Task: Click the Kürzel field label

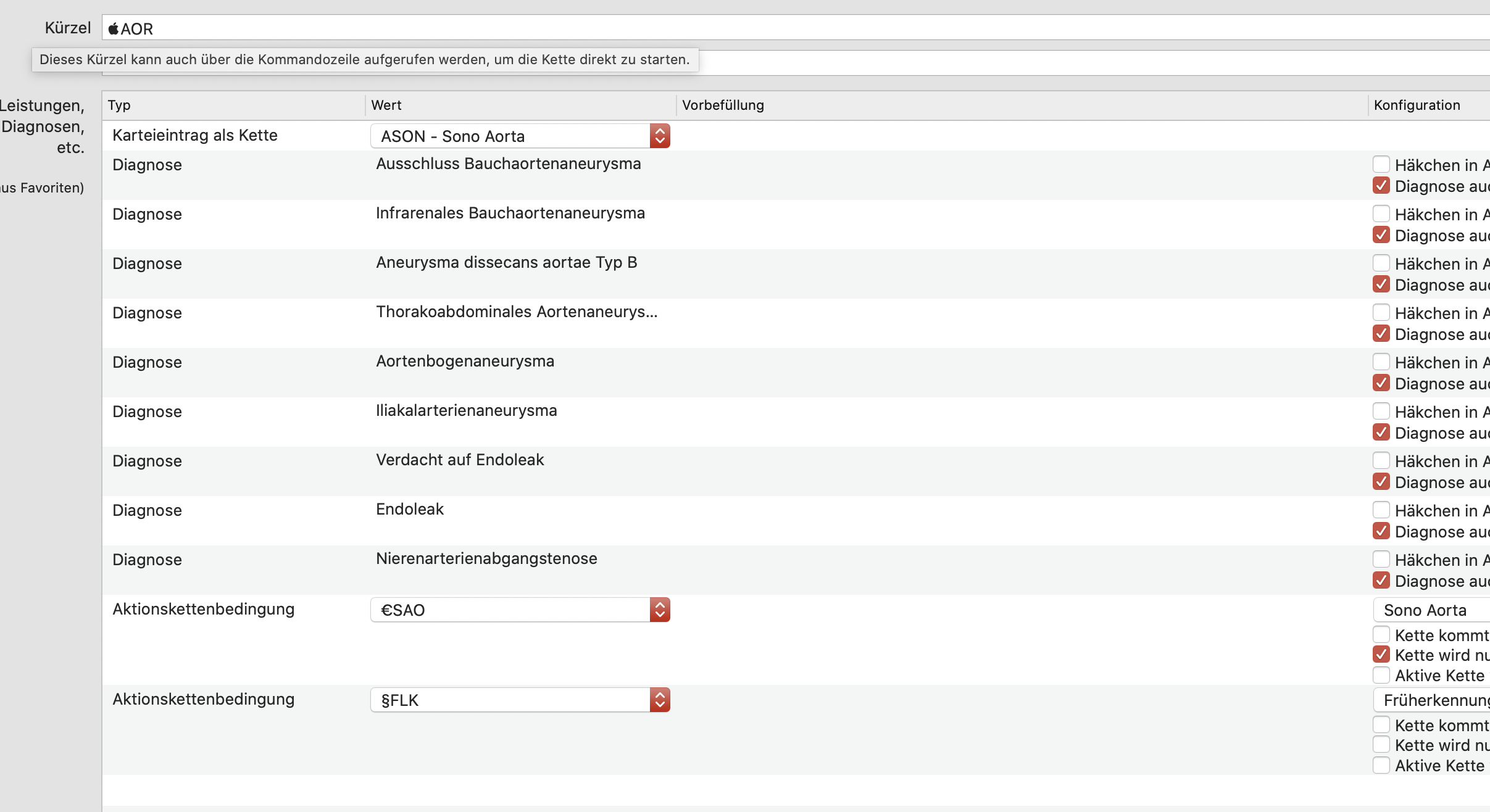Action: [x=68, y=28]
